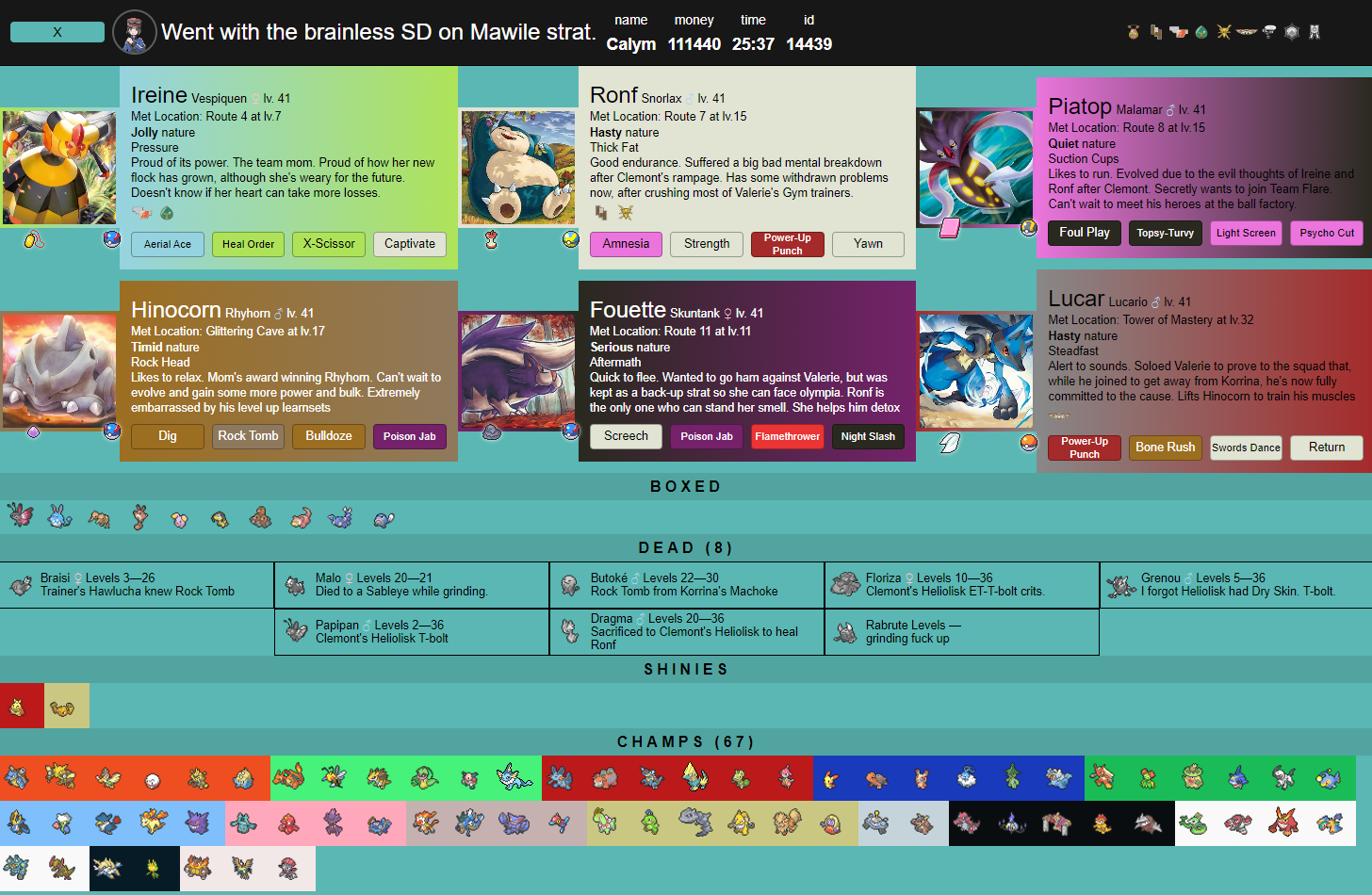Select Ireine's Aerial Ace move
The image size is (1372, 895).
168,244
